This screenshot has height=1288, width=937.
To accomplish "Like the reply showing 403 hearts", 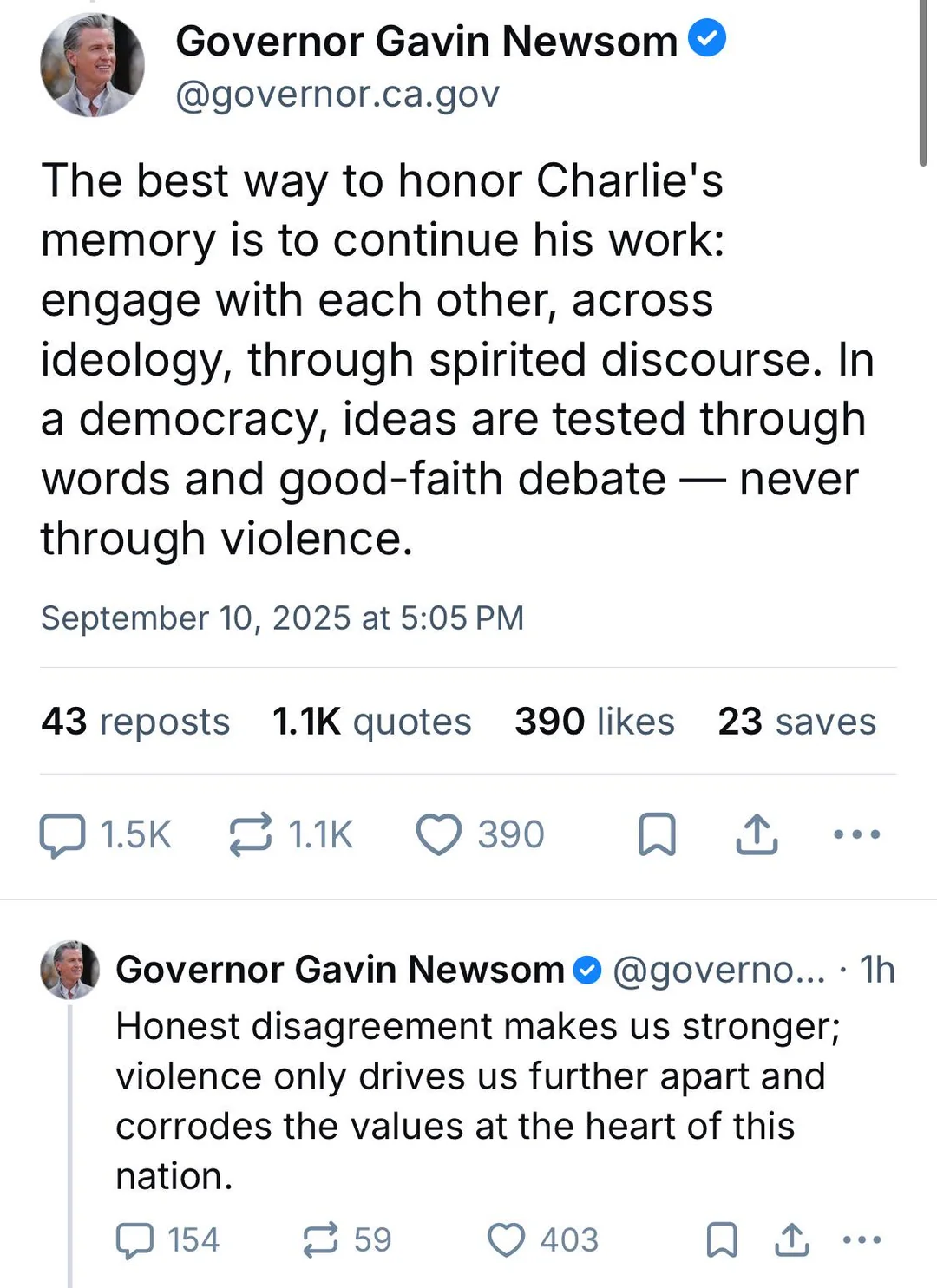I will click(506, 1240).
